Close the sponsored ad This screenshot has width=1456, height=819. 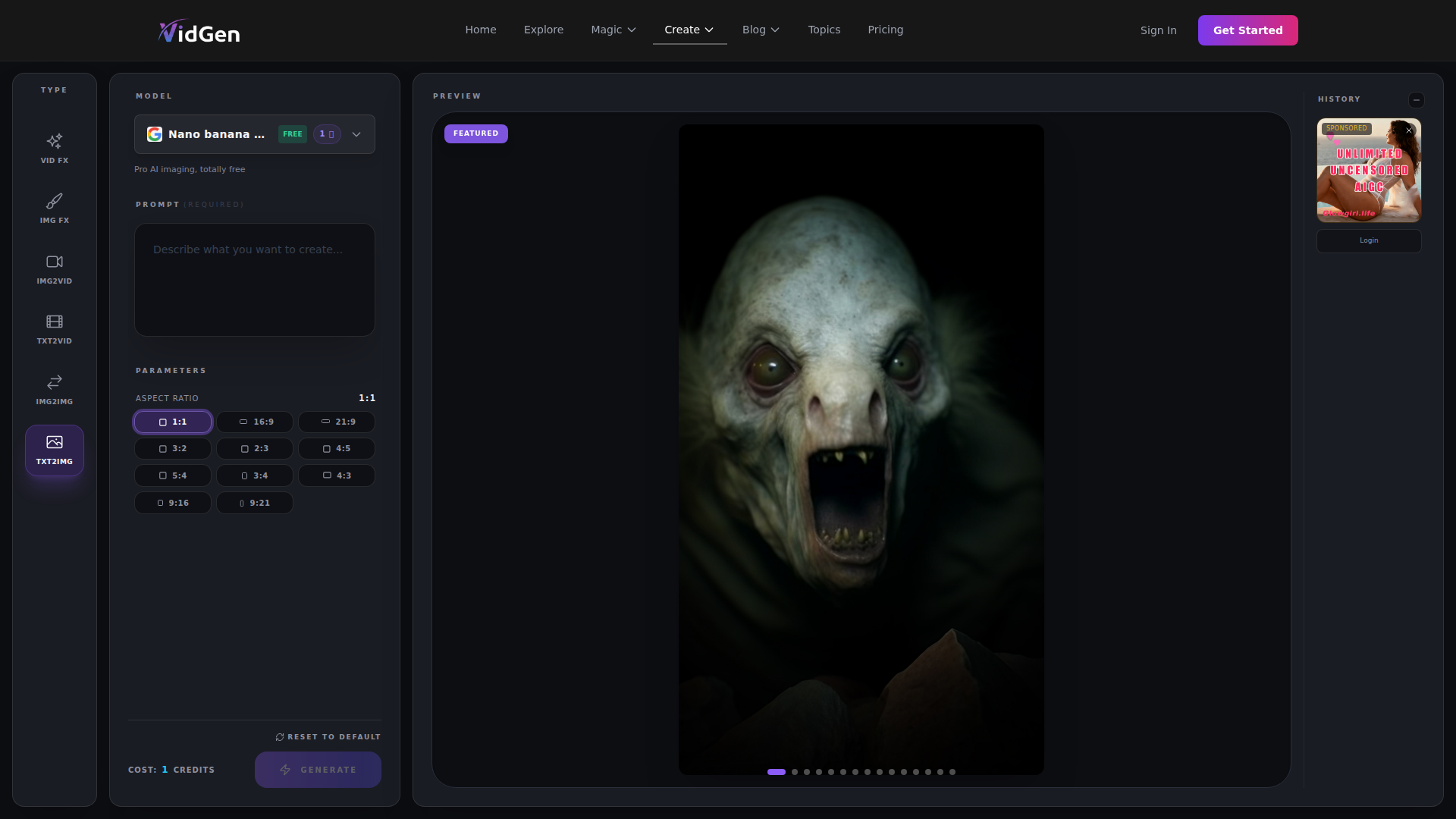click(1409, 130)
